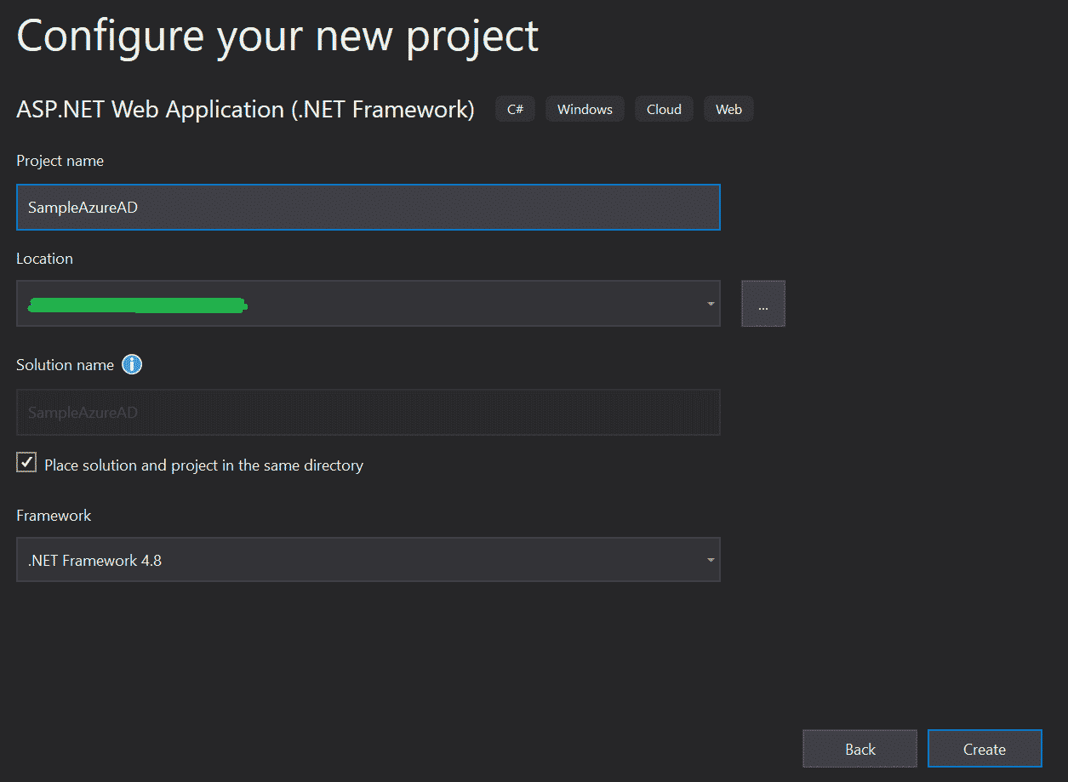The width and height of the screenshot is (1068, 782).
Task: Click the Solution name info icon
Action: (131, 364)
